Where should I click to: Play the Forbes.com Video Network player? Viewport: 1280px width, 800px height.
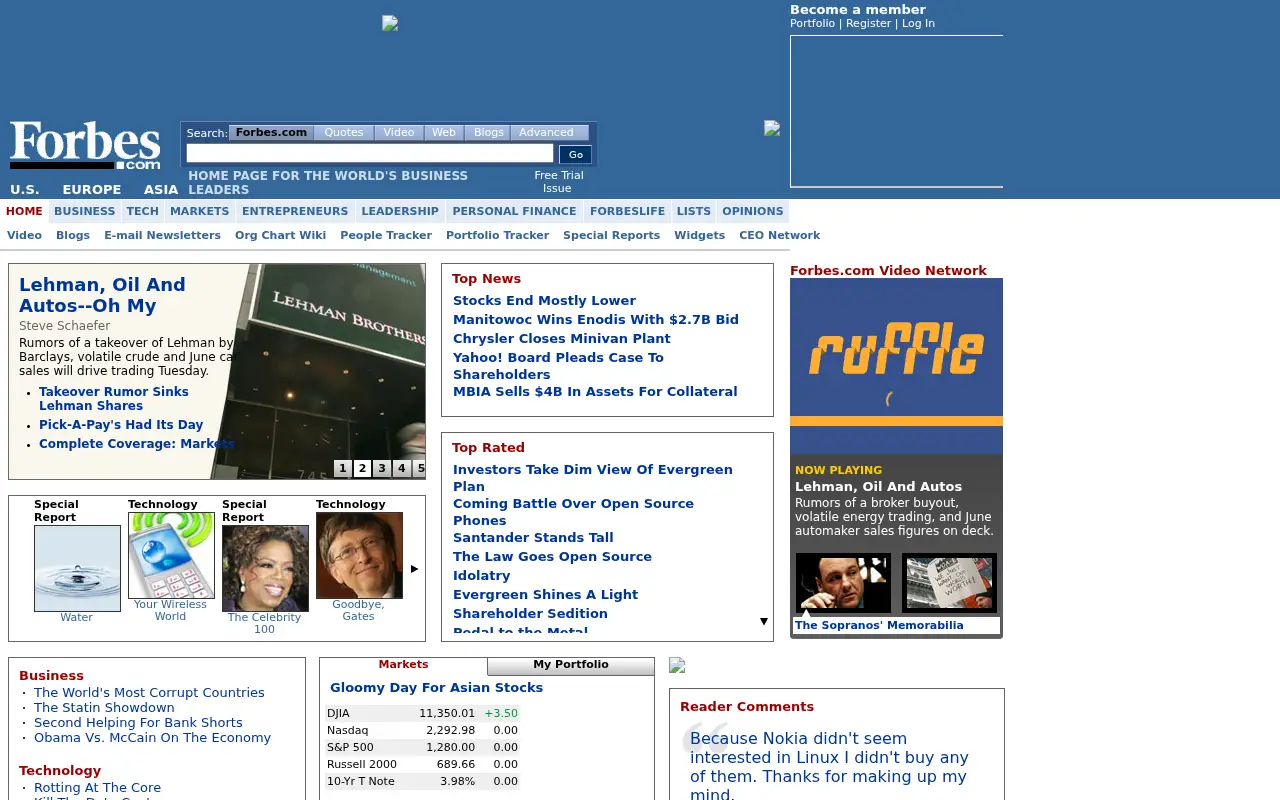[896, 366]
